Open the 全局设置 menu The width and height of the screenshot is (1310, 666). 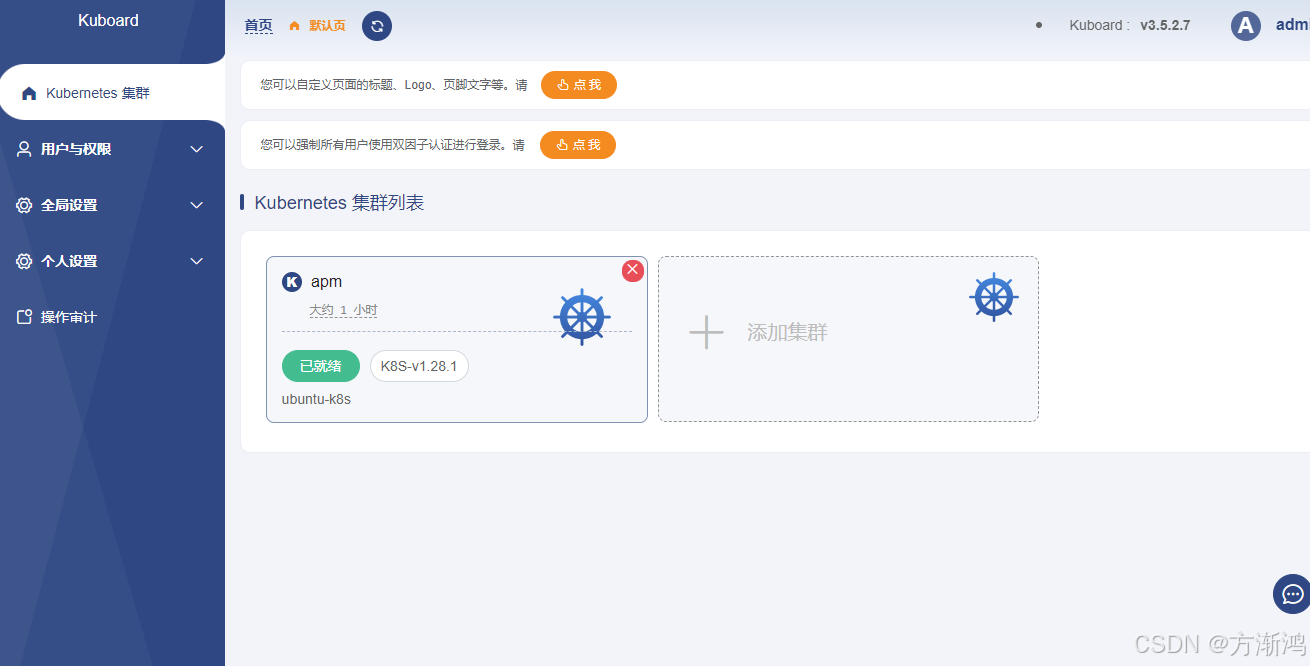click(x=112, y=205)
